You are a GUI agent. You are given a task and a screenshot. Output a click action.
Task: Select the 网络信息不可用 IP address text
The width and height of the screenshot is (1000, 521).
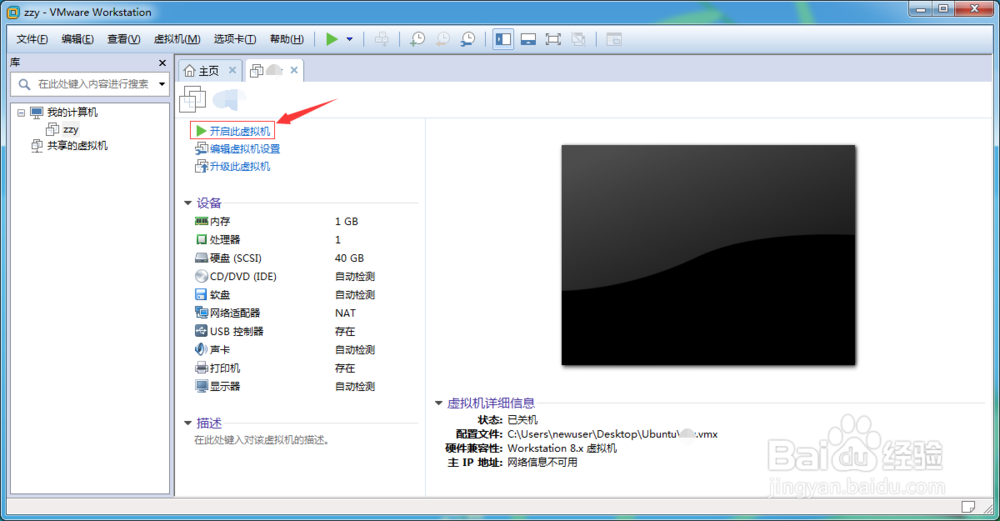tap(542, 462)
